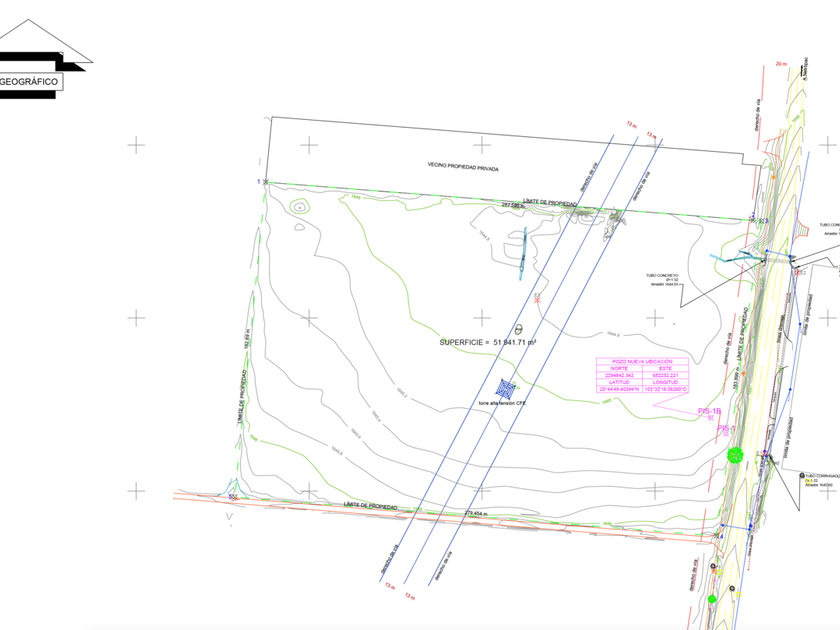
Task: Click the 'torre alta tensión CFE' caption
Action: [x=502, y=403]
